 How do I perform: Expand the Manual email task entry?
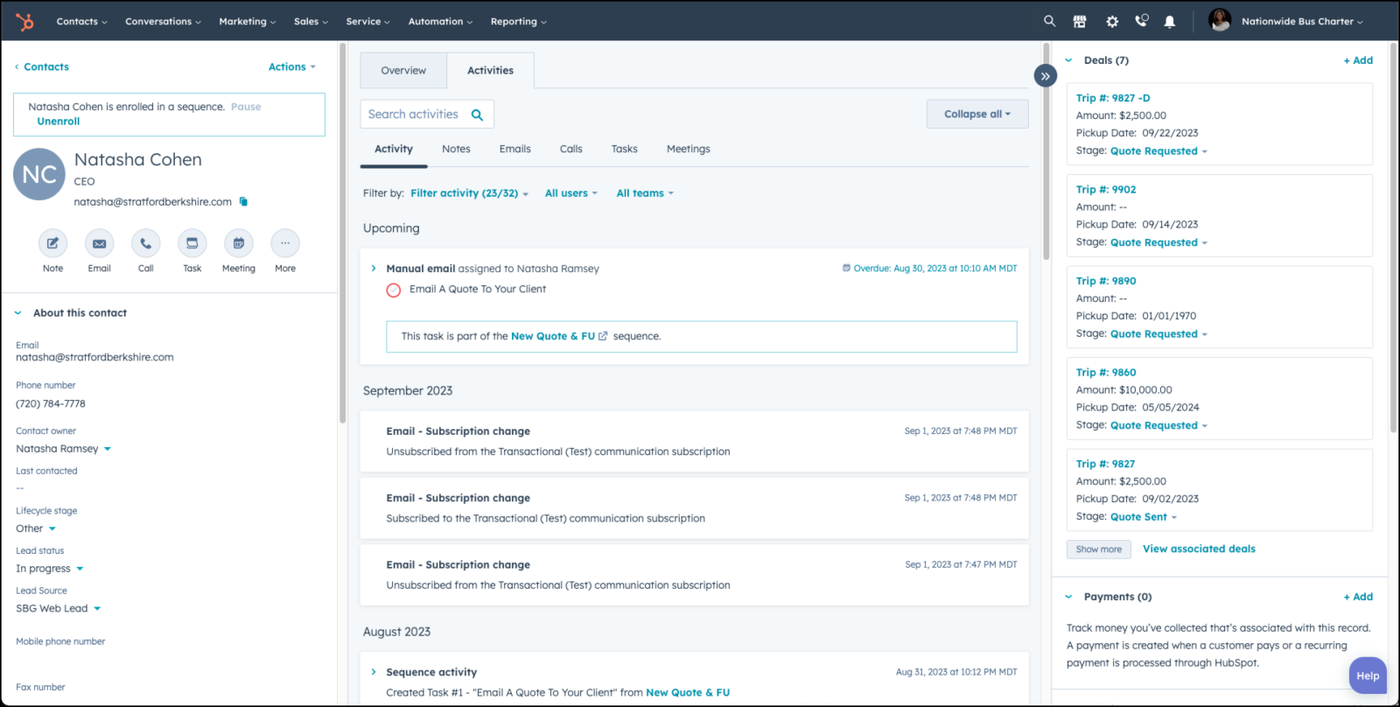(x=374, y=269)
